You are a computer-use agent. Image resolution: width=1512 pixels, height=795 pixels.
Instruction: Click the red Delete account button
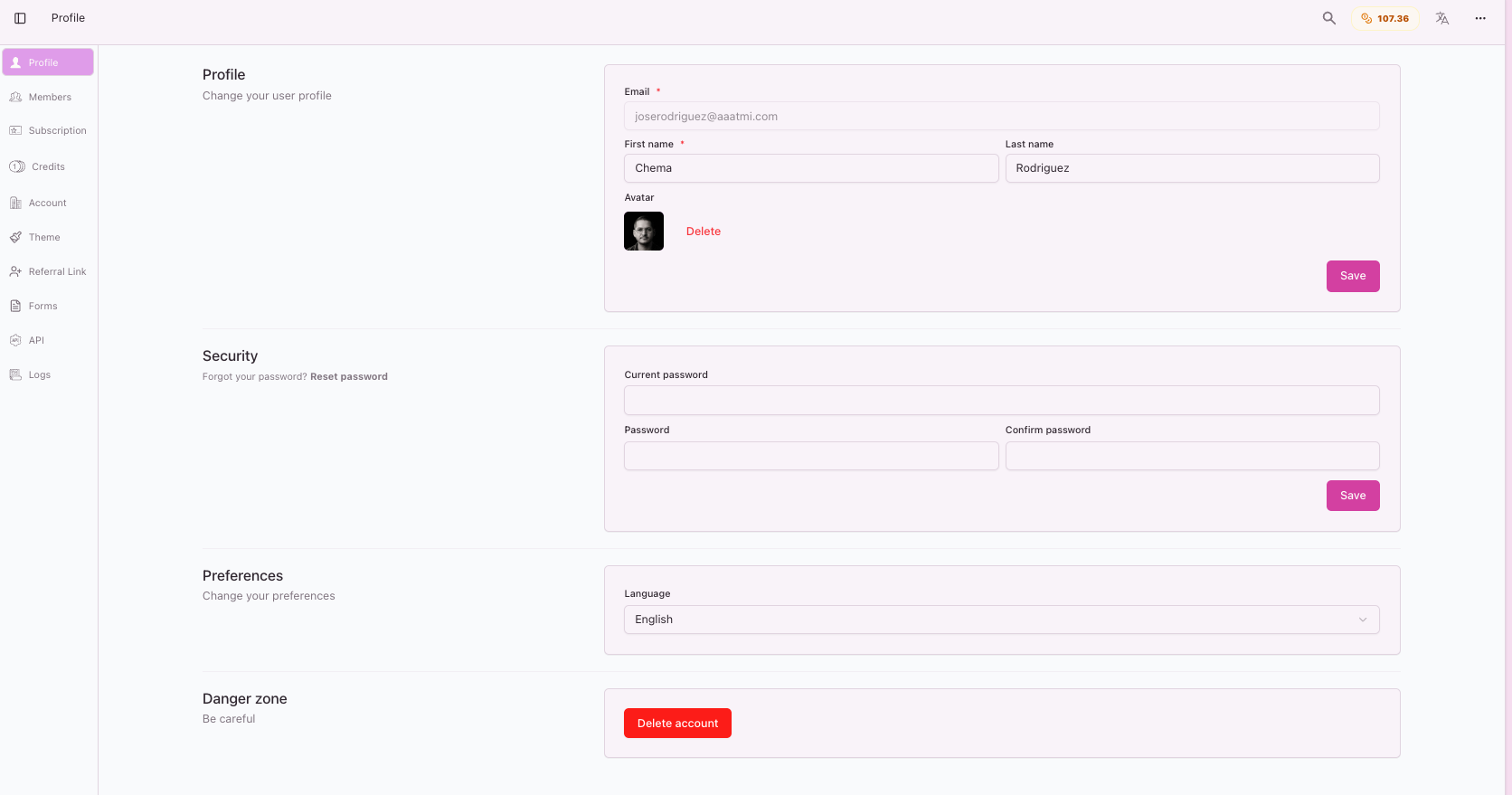click(x=677, y=724)
